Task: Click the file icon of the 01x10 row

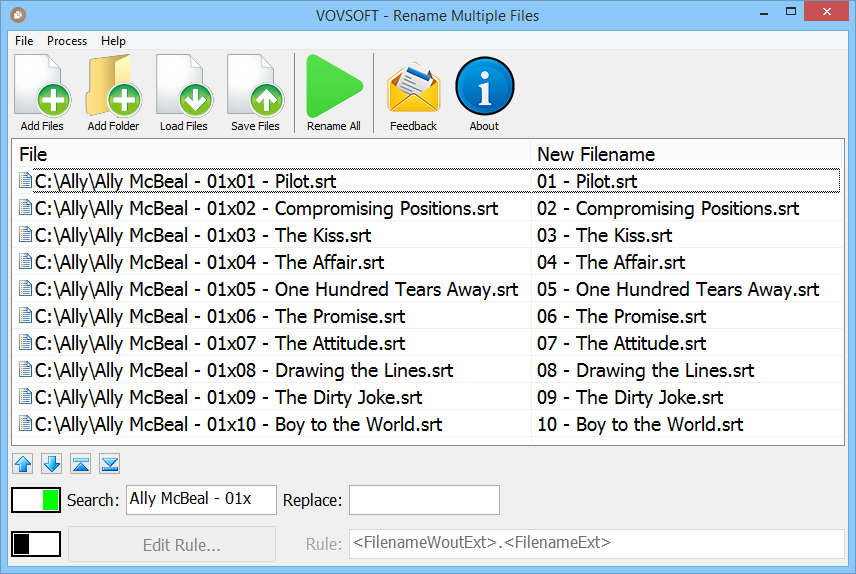Action: pyautogui.click(x=25, y=423)
